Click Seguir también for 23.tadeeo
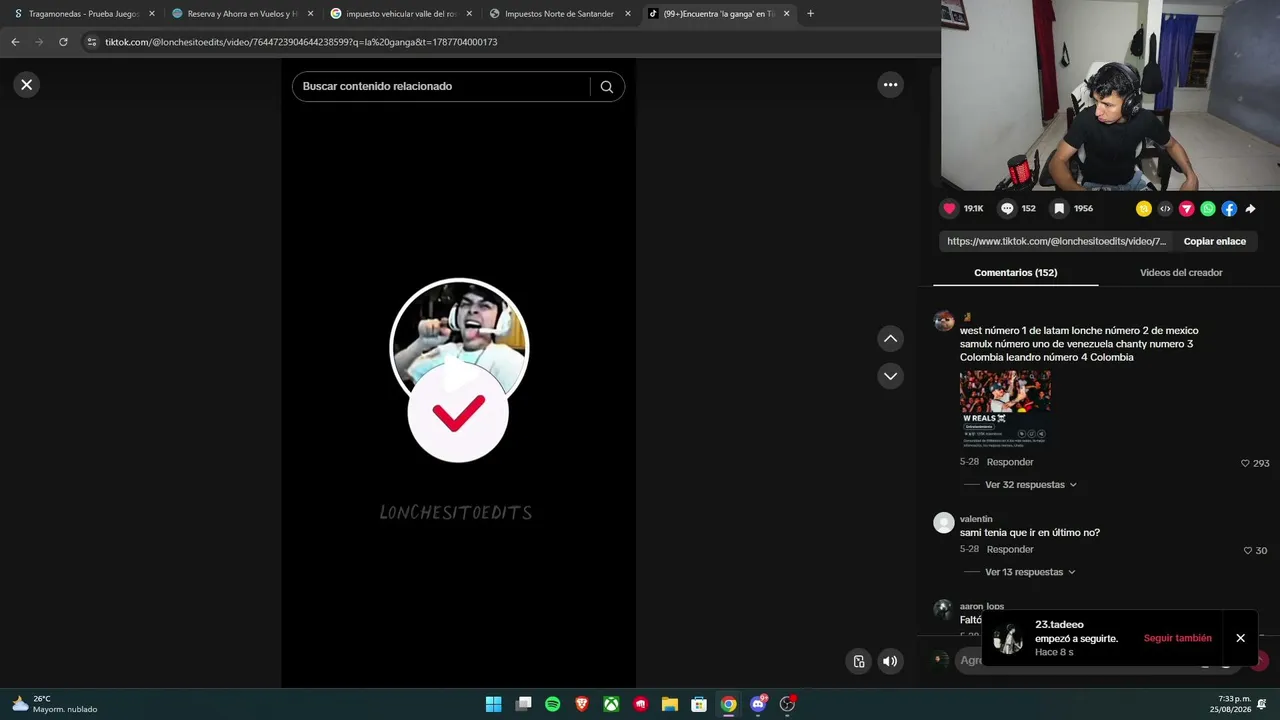Viewport: 1280px width, 720px height. (1177, 638)
